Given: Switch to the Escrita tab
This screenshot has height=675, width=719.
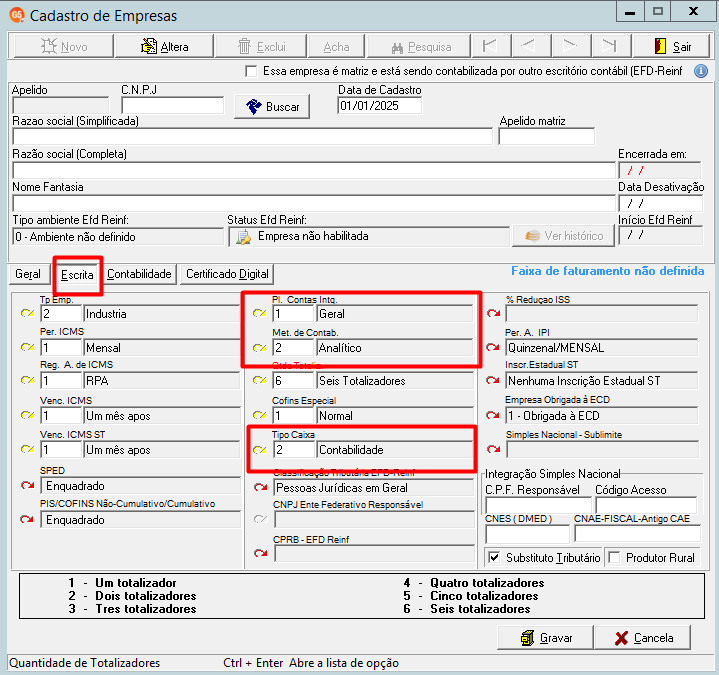Looking at the screenshot, I should [x=77, y=275].
